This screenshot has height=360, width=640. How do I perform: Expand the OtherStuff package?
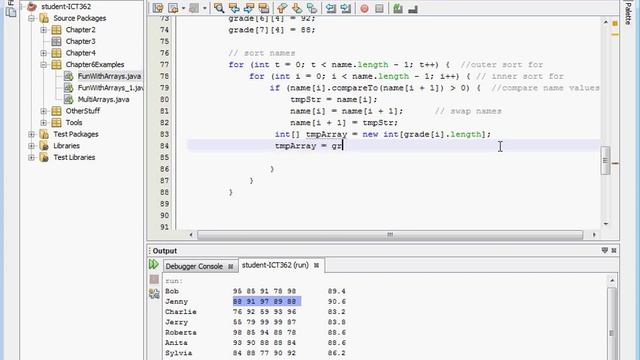click(x=44, y=111)
